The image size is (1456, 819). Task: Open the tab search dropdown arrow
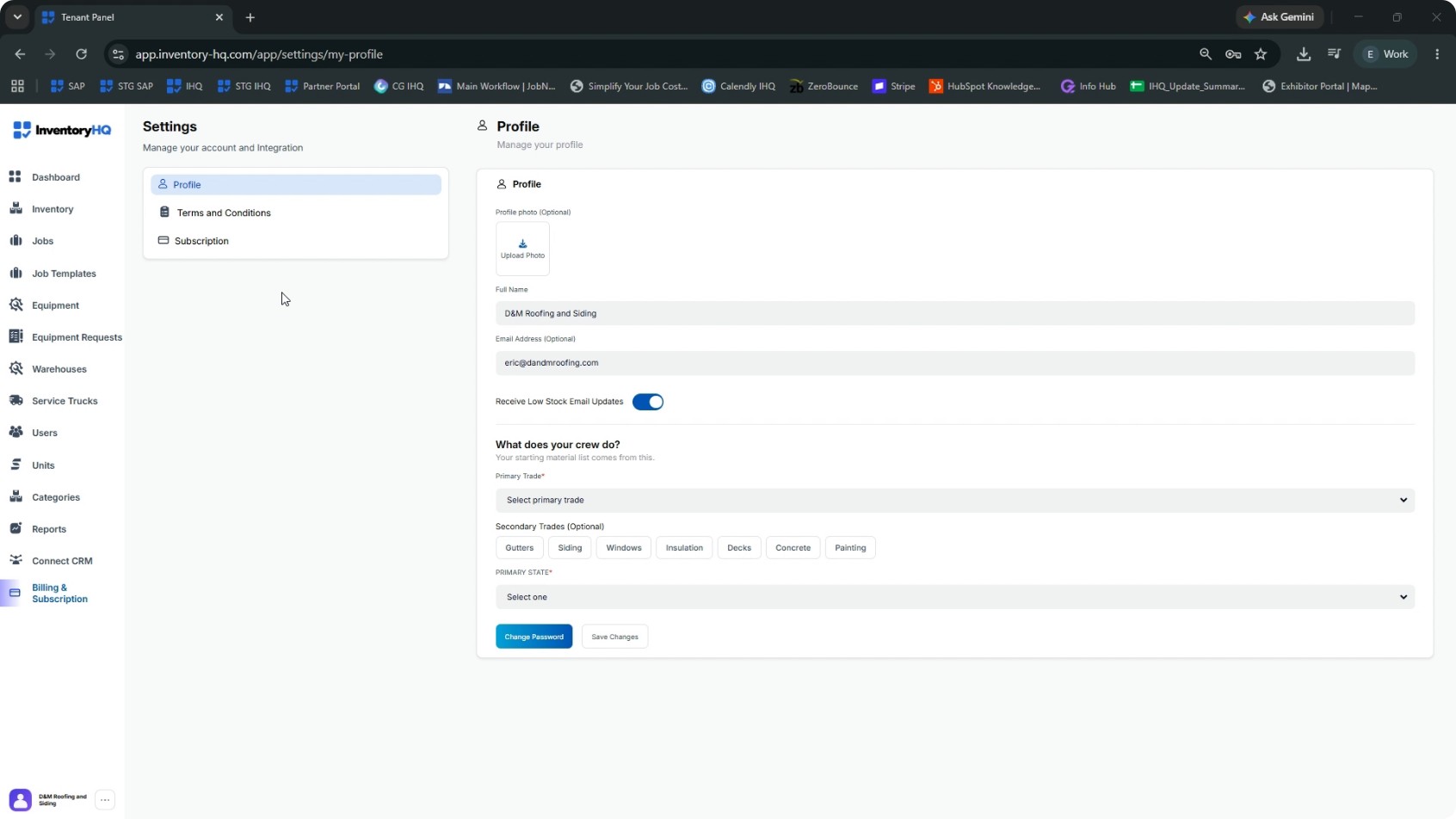(17, 17)
